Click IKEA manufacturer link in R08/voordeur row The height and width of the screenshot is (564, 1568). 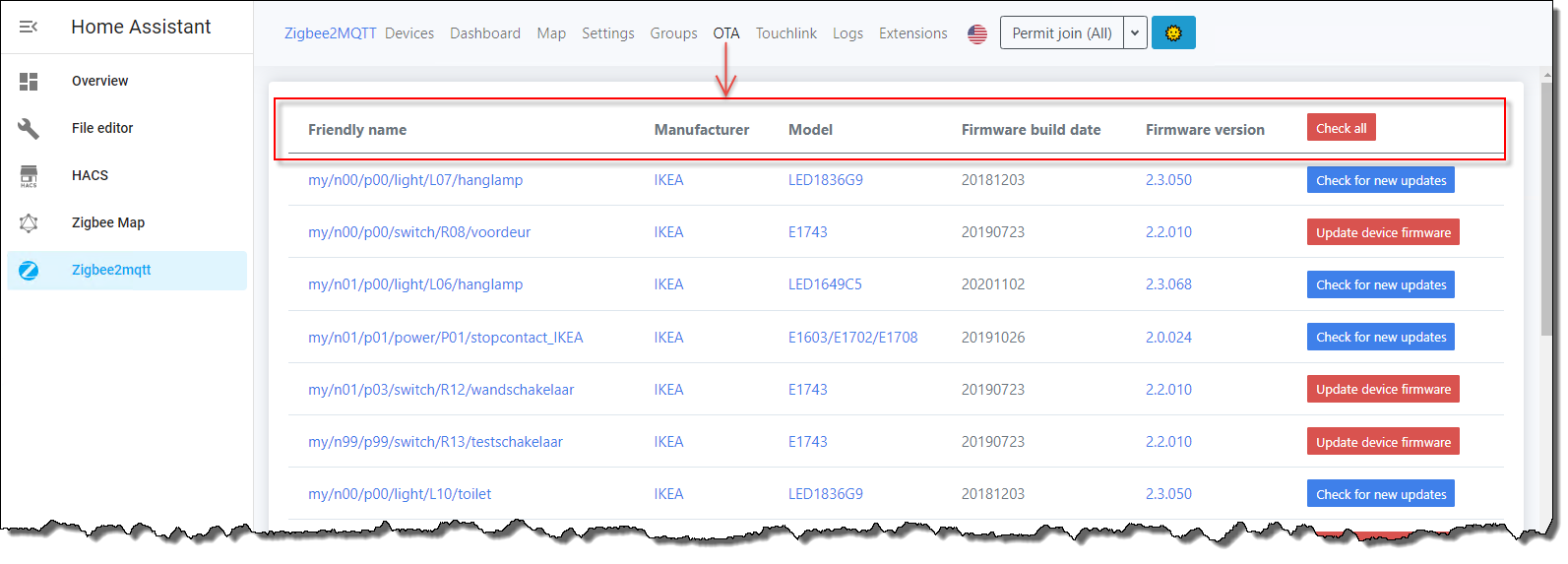[668, 232]
